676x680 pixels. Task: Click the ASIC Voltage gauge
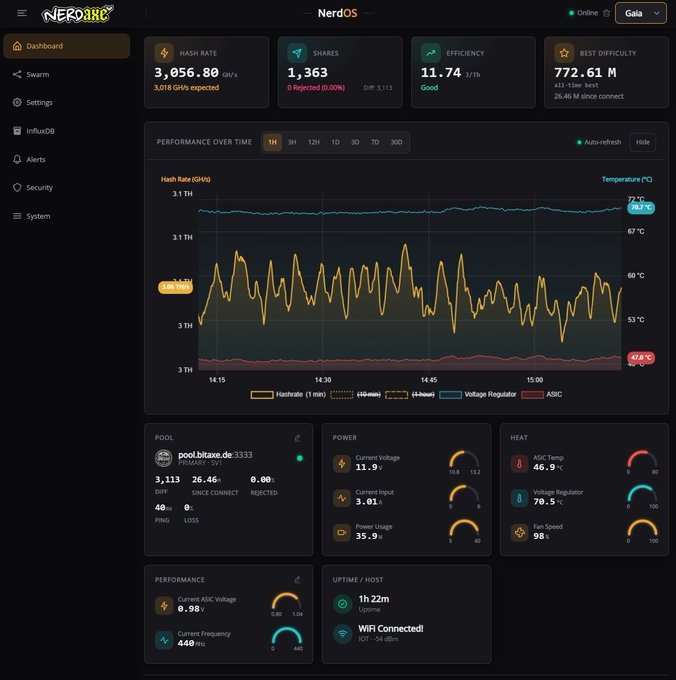pos(287,604)
